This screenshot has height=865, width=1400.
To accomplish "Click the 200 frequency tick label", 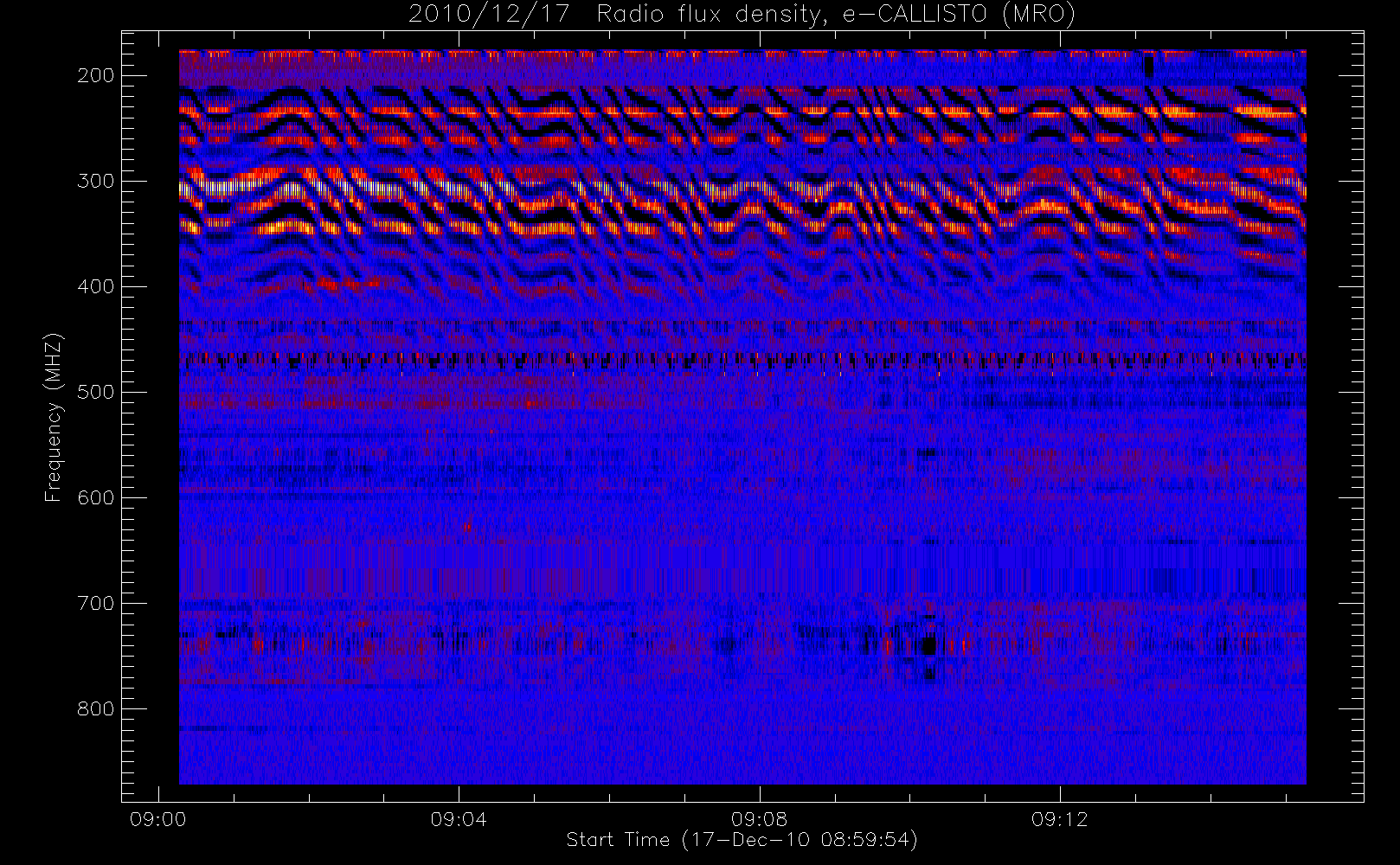I will tap(96, 75).
